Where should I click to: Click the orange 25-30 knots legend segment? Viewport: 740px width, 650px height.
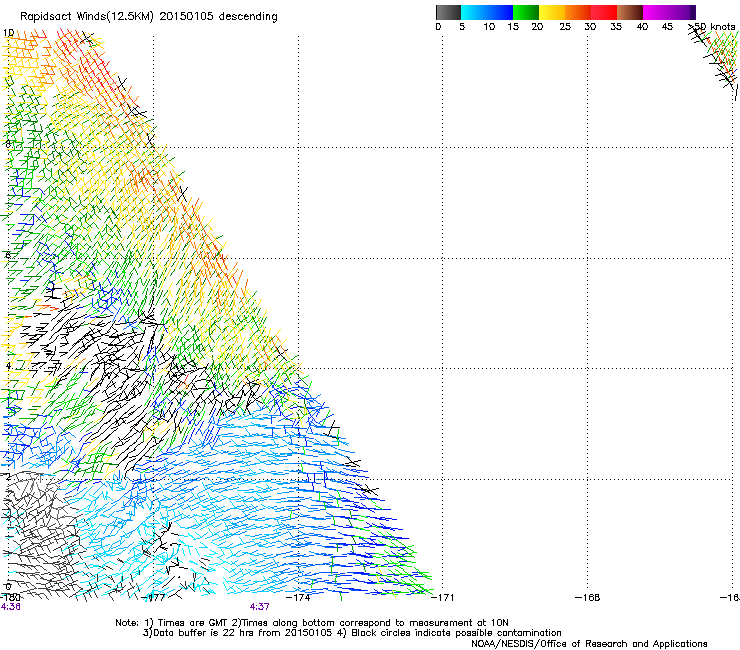point(578,12)
